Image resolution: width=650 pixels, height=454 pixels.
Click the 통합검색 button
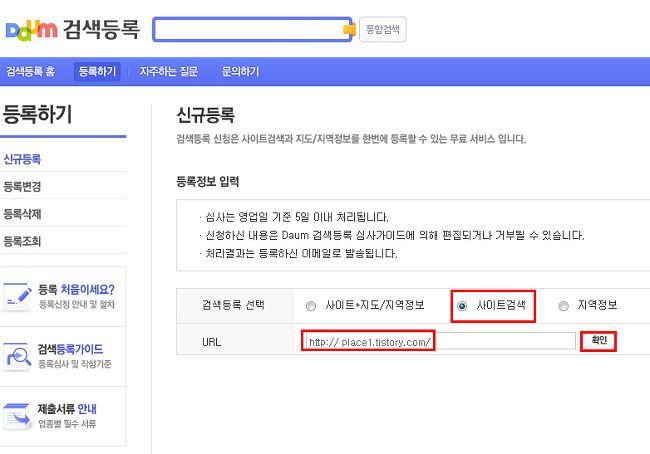tap(383, 29)
